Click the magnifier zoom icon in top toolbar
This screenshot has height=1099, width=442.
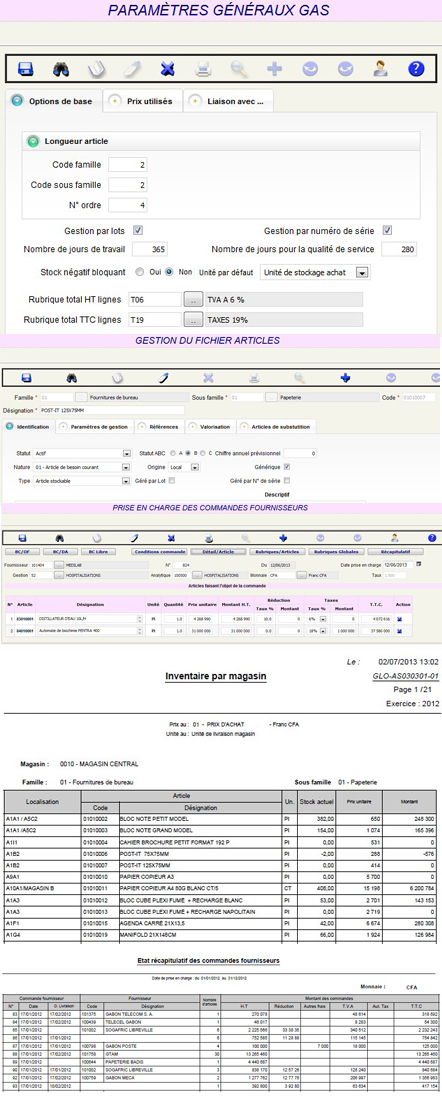[239, 69]
